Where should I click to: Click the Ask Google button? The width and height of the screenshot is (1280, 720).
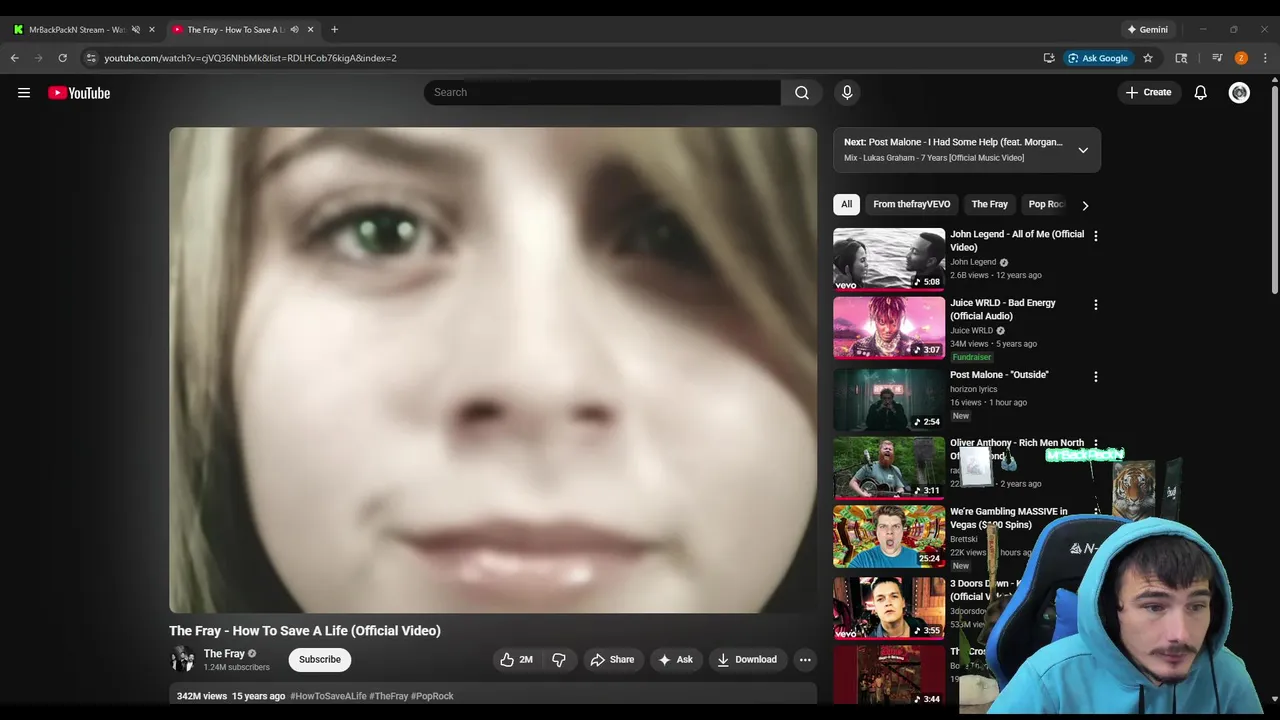1098,58
